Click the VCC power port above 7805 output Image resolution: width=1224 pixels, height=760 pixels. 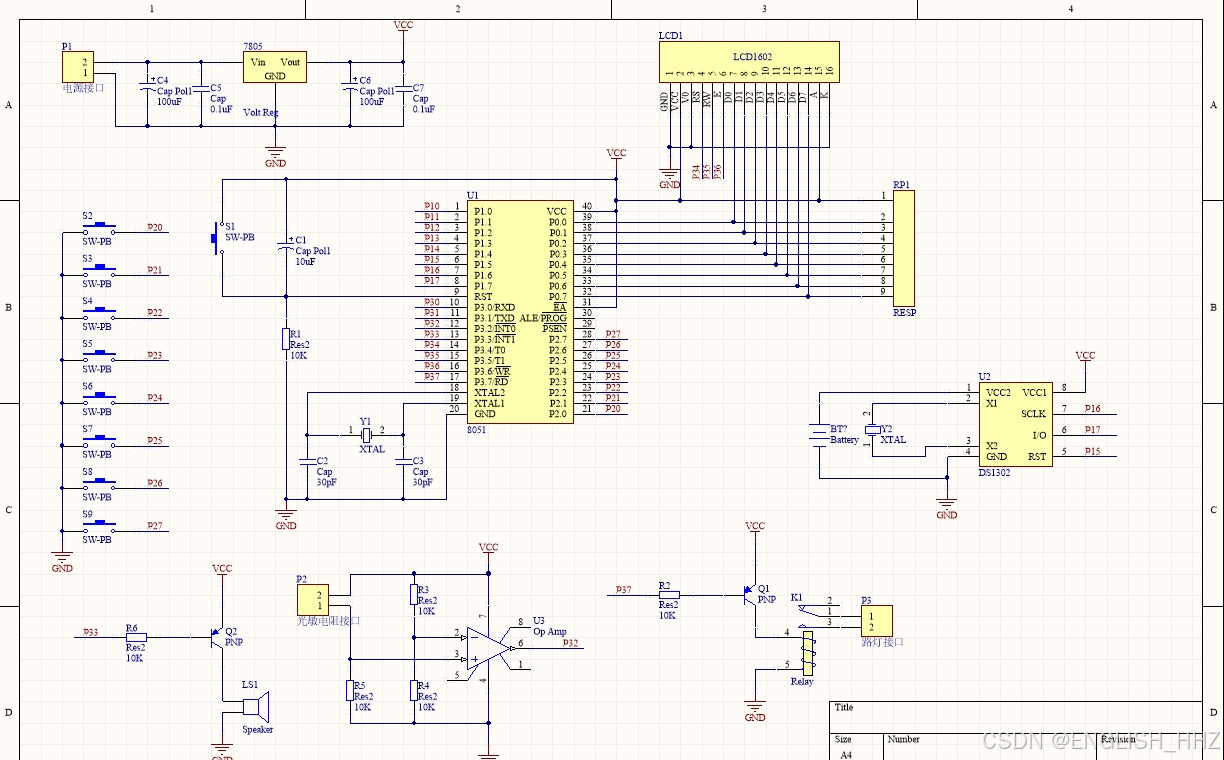point(403,27)
